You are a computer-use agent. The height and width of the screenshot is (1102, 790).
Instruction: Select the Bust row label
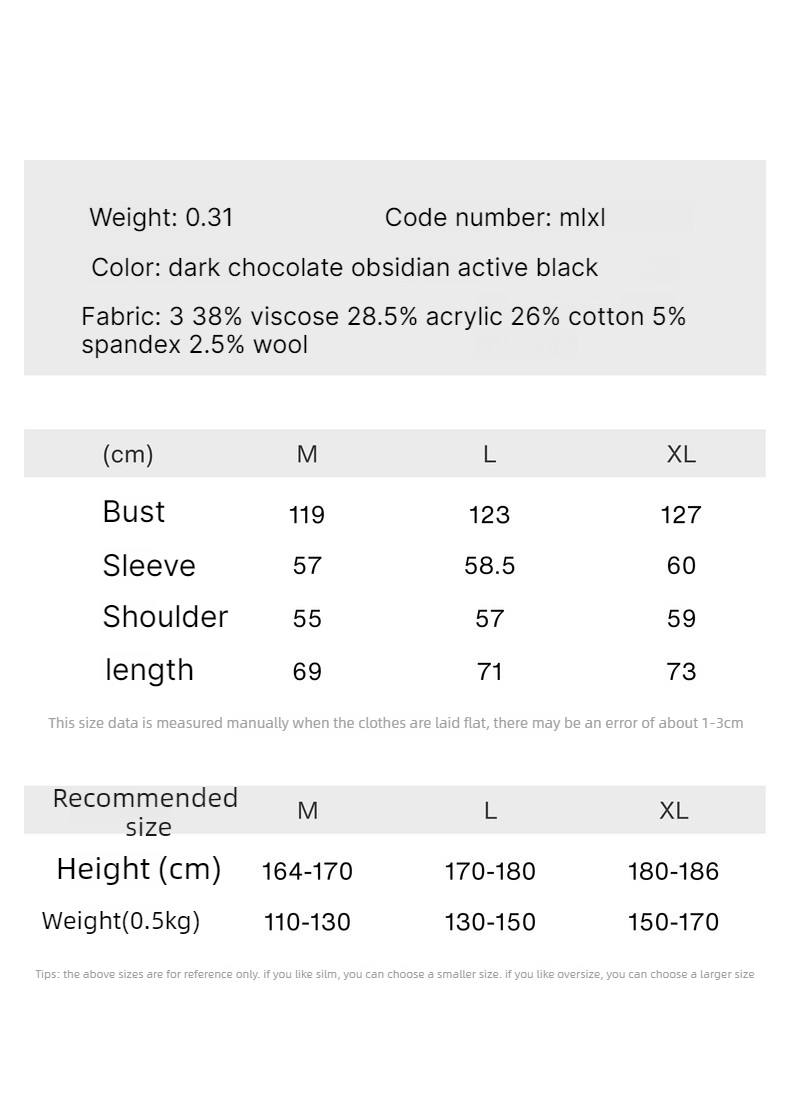point(134,512)
